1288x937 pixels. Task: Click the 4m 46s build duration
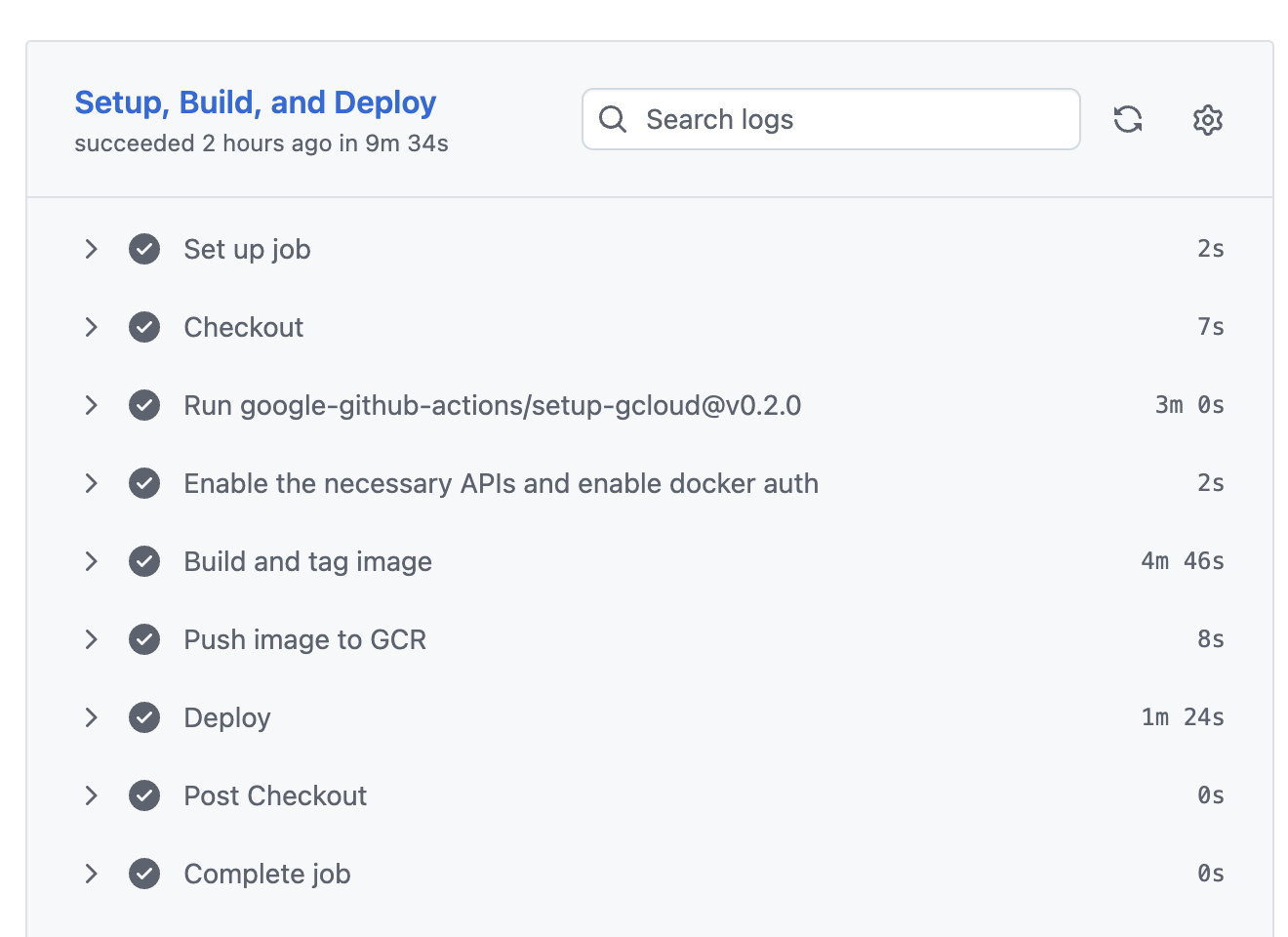pyautogui.click(x=1182, y=561)
